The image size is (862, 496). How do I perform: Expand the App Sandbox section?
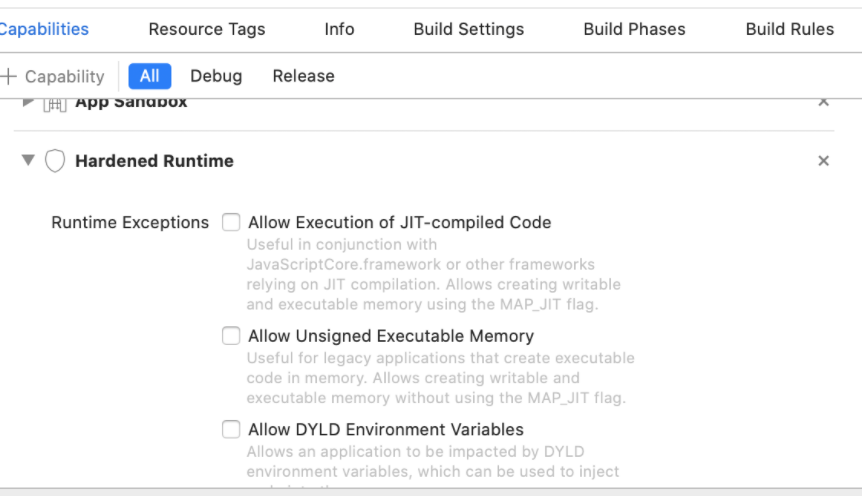(x=28, y=103)
